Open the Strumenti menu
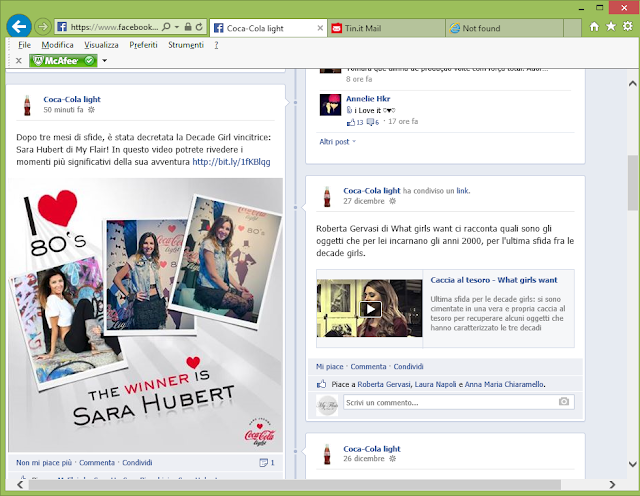The image size is (640, 496). pyautogui.click(x=186, y=45)
